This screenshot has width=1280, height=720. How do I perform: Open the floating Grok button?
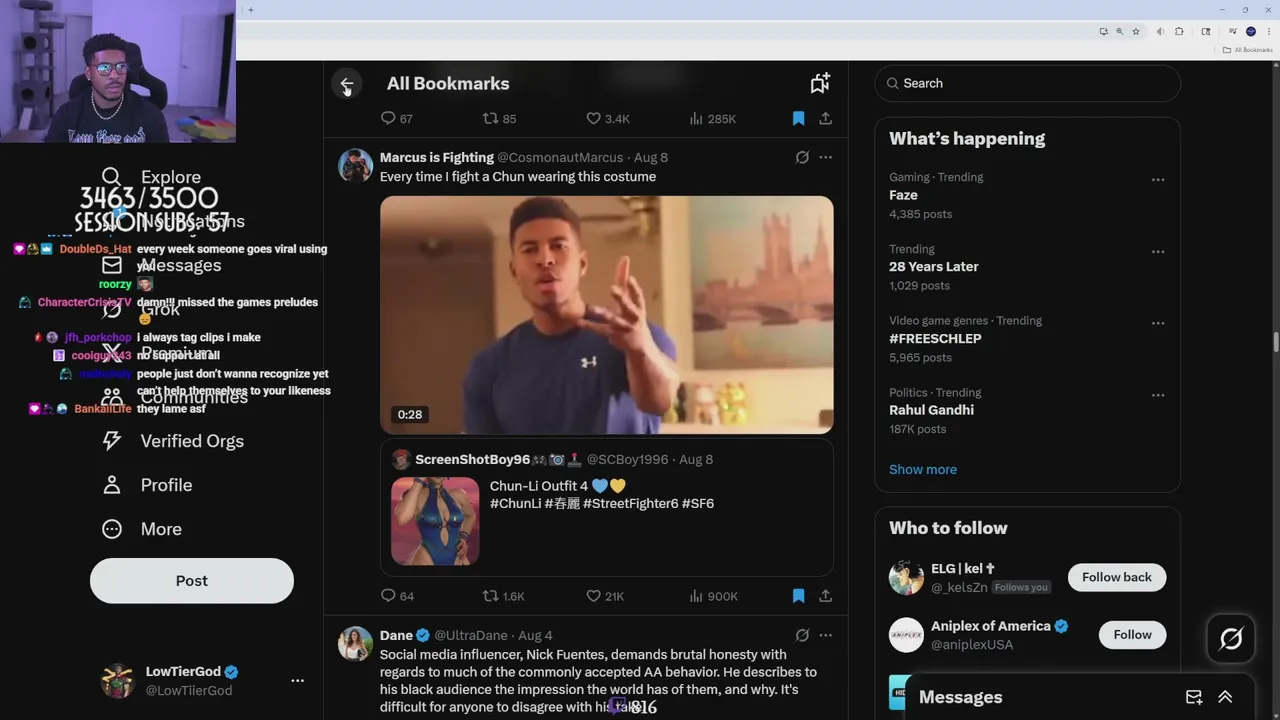[x=1231, y=638]
